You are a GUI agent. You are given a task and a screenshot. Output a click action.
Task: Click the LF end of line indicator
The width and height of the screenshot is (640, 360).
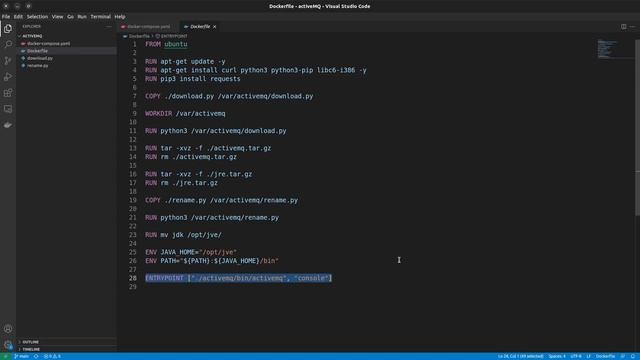coord(589,356)
